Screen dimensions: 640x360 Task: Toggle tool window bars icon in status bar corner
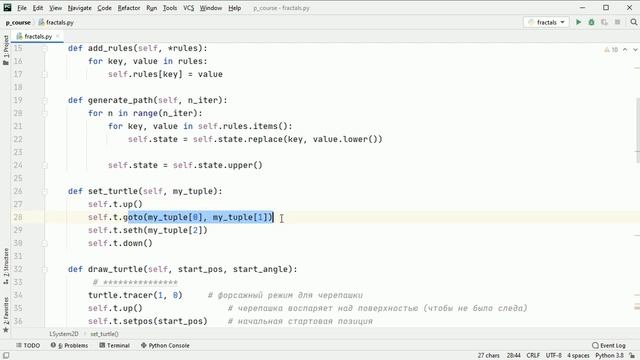click(6, 356)
